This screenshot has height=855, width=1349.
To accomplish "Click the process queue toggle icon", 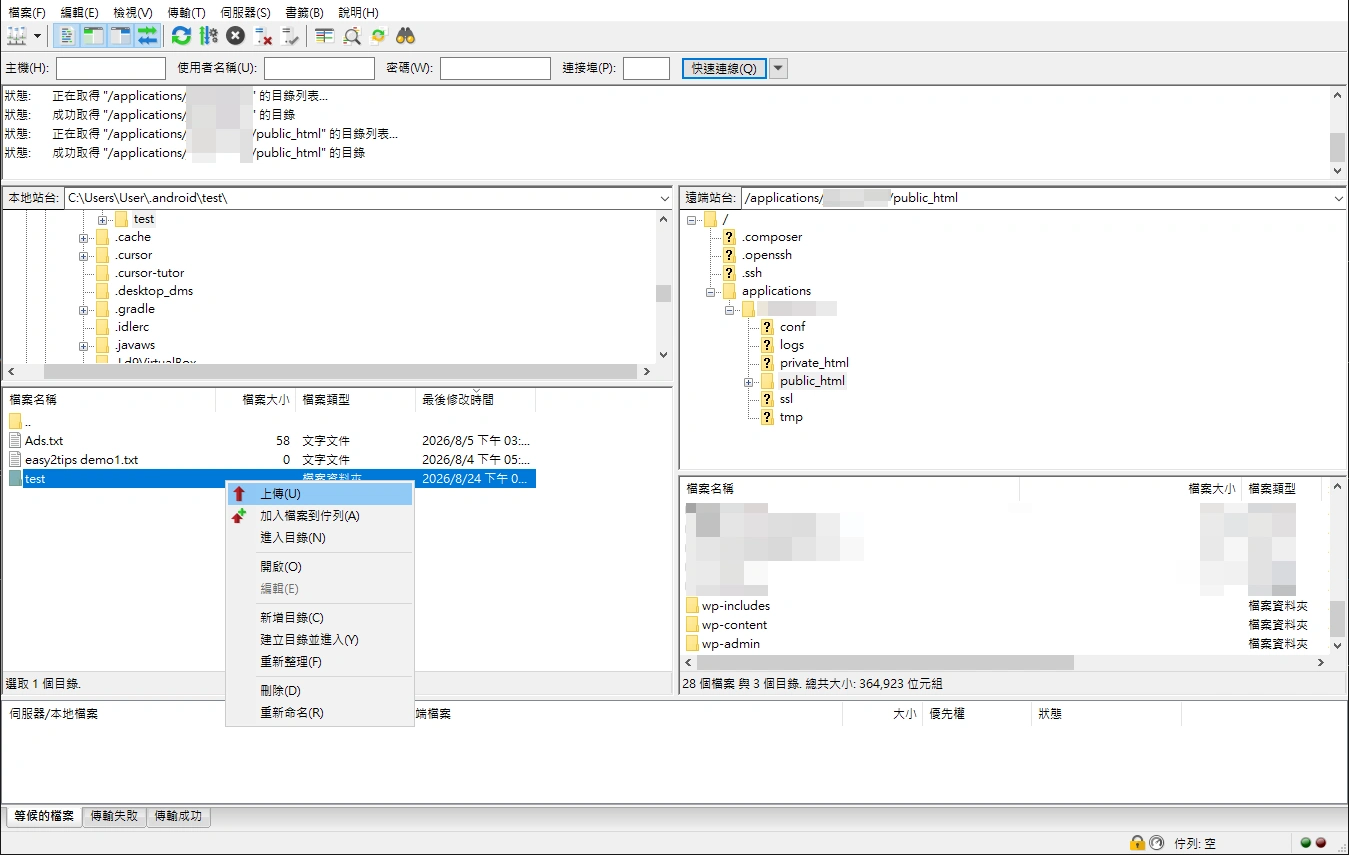I will click(208, 36).
